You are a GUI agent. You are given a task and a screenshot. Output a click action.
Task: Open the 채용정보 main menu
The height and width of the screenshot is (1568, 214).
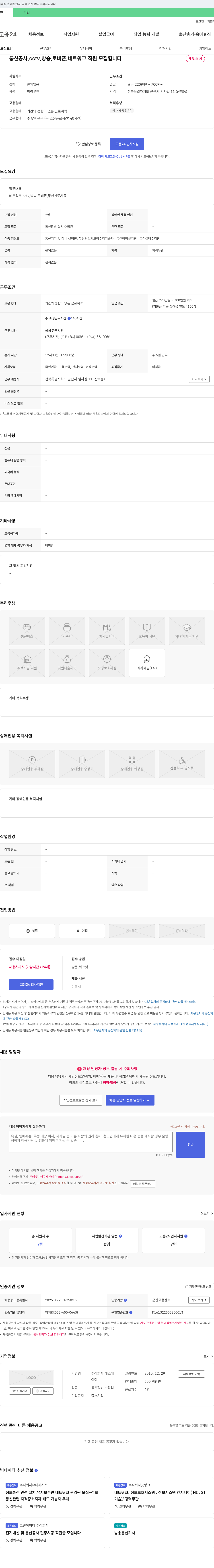click(36, 35)
